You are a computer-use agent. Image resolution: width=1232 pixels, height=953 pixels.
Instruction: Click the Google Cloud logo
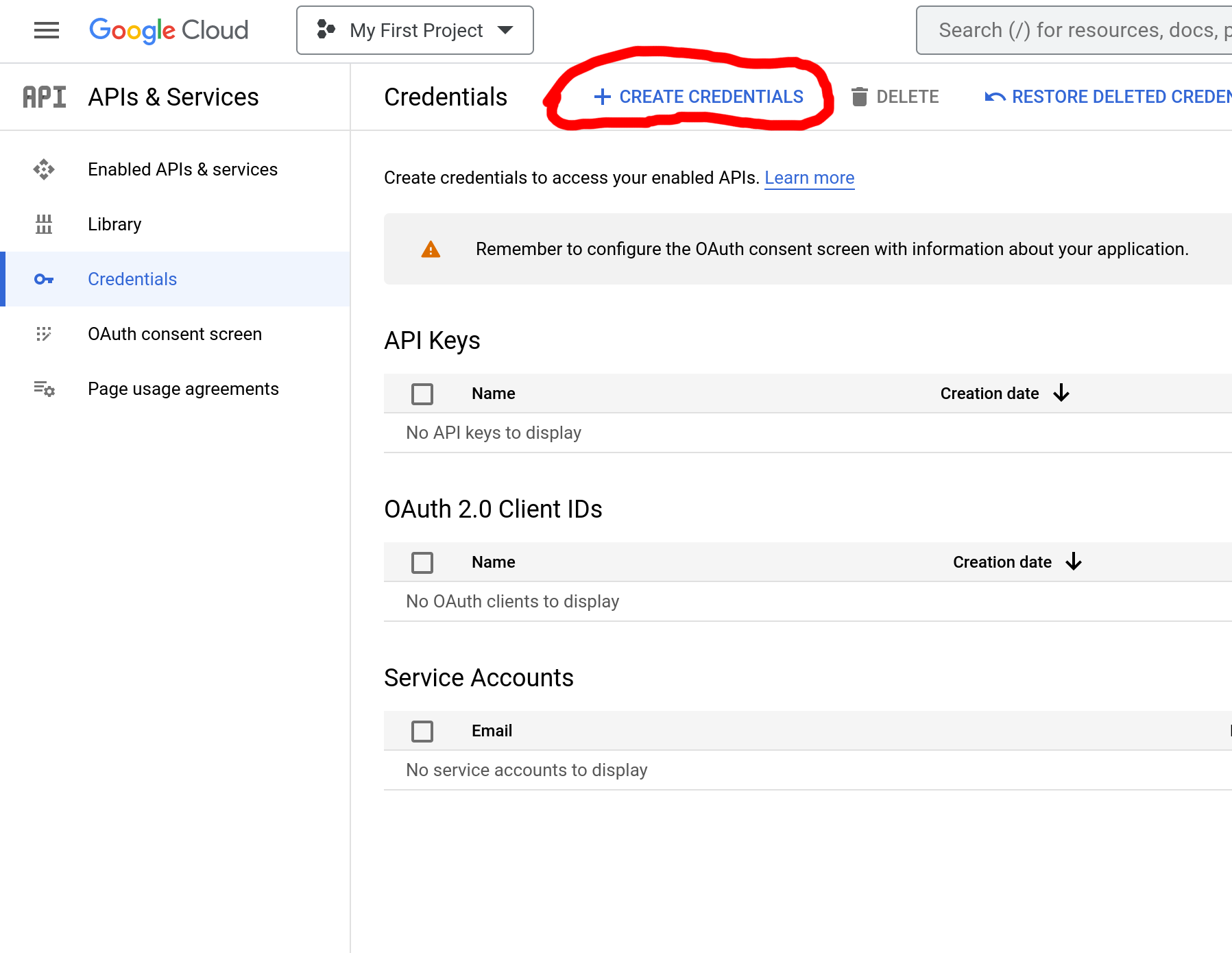(x=169, y=30)
